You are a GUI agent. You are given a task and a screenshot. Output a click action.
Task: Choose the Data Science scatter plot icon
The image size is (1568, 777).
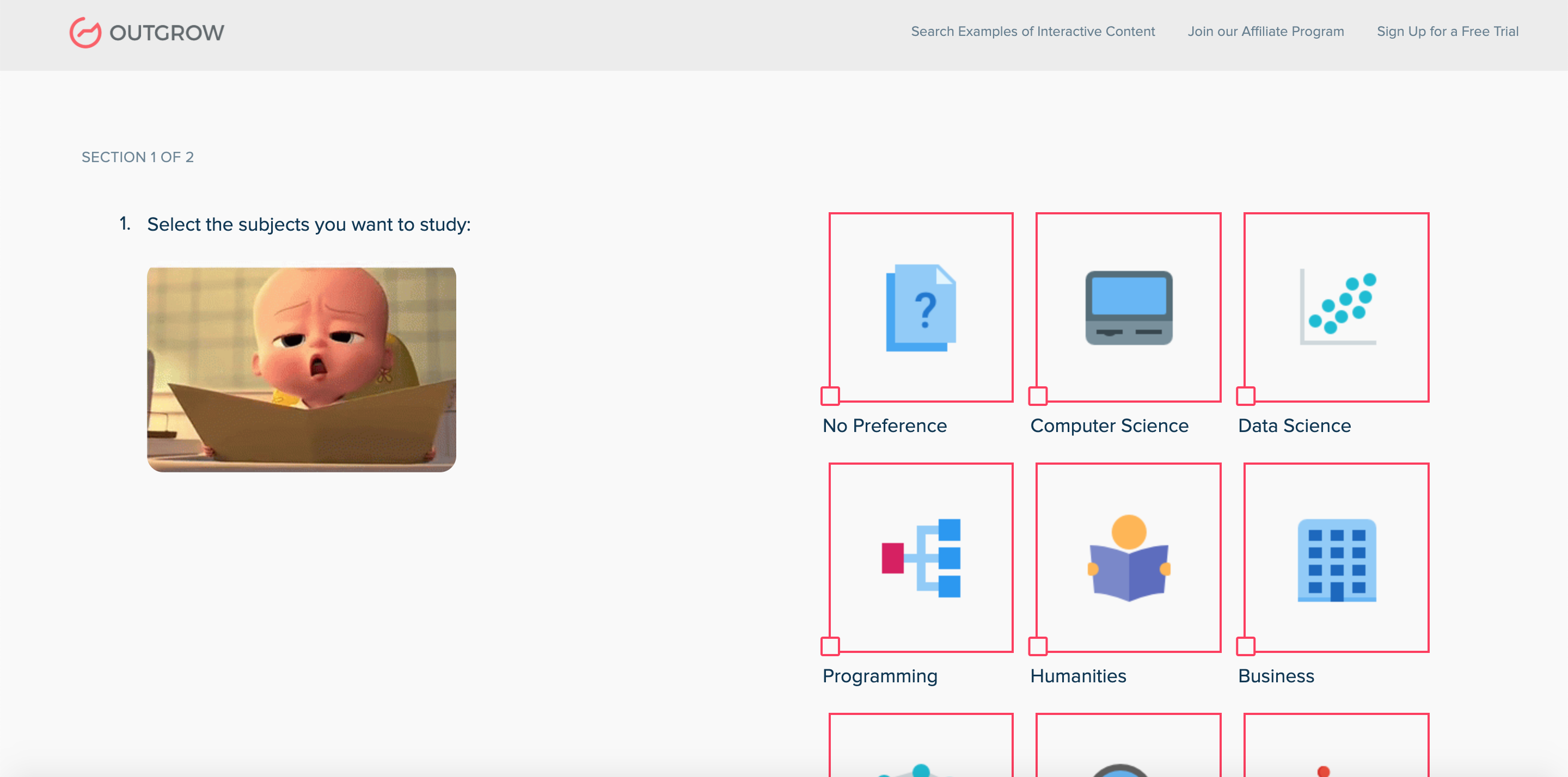1337,306
